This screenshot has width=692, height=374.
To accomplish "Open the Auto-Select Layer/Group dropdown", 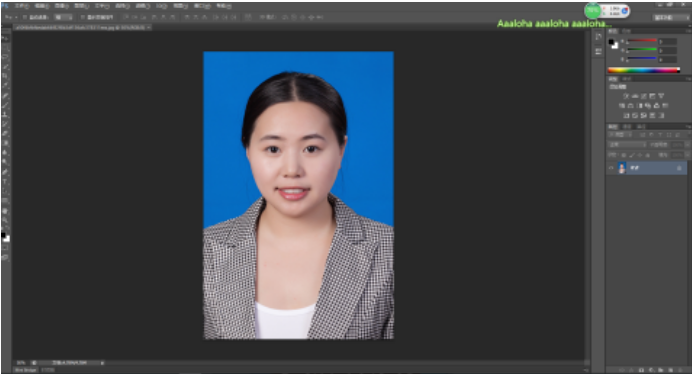I will [x=64, y=17].
